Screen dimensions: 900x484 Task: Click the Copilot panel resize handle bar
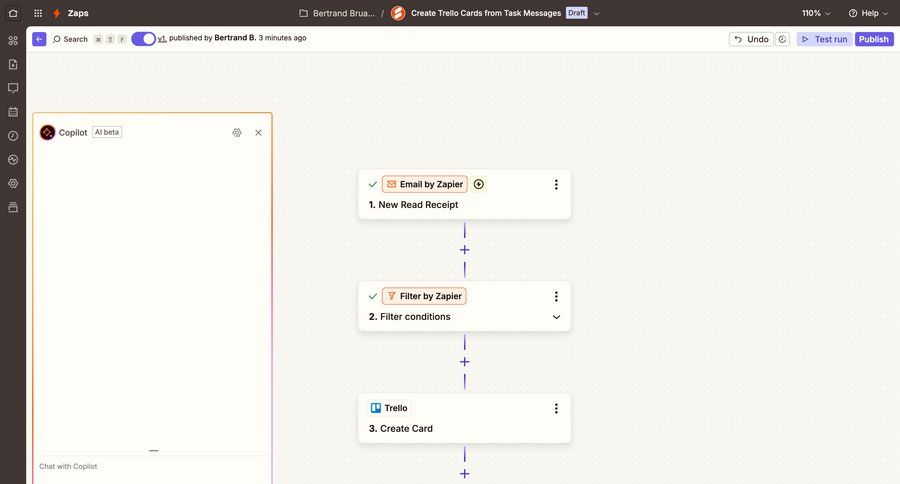pyautogui.click(x=153, y=451)
